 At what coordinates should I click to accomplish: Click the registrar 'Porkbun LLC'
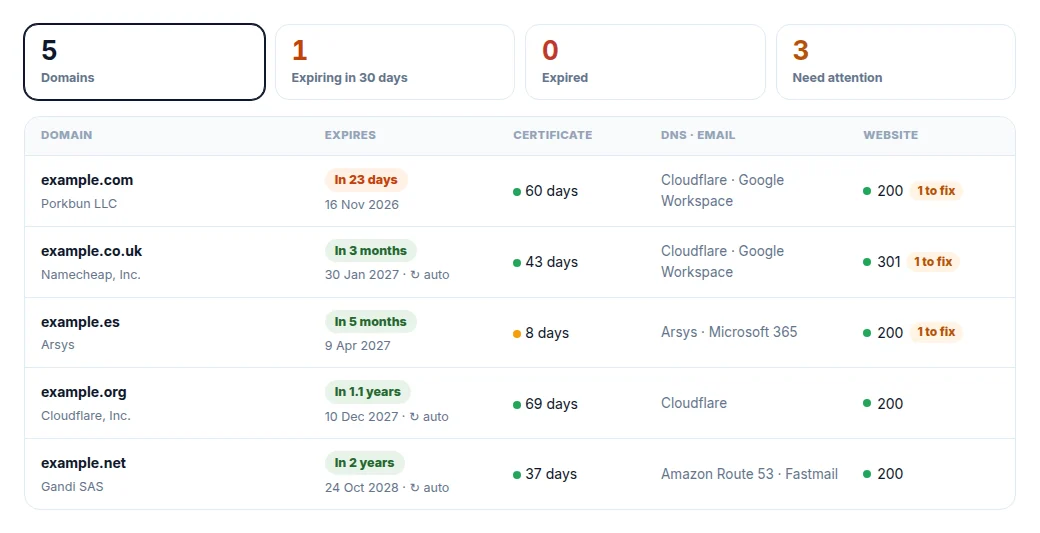79,204
